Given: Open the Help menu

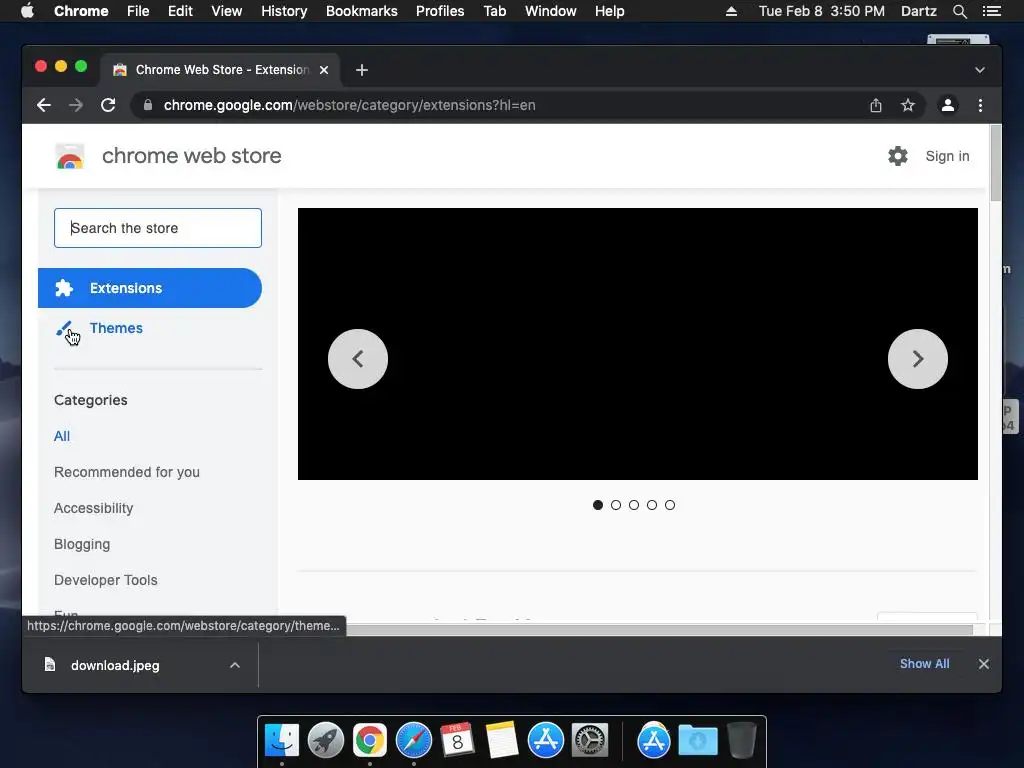Looking at the screenshot, I should click(609, 11).
